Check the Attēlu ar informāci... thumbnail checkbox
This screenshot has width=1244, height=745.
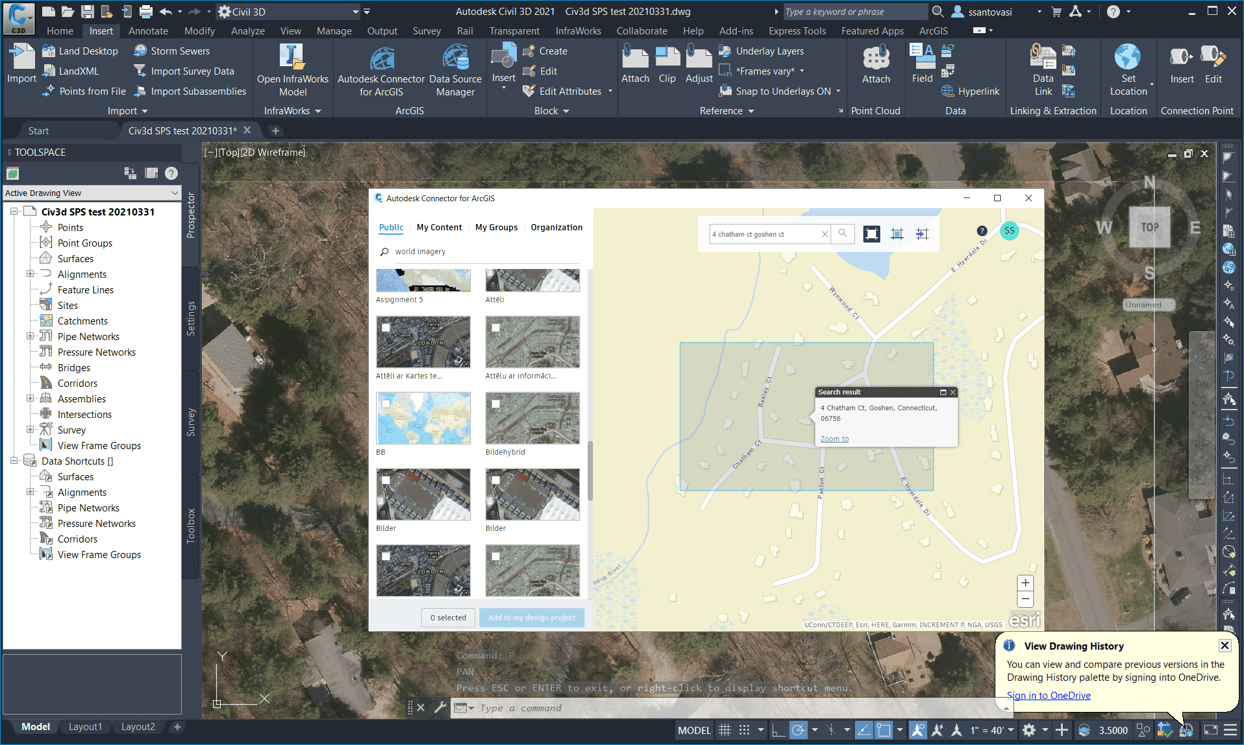[495, 328]
